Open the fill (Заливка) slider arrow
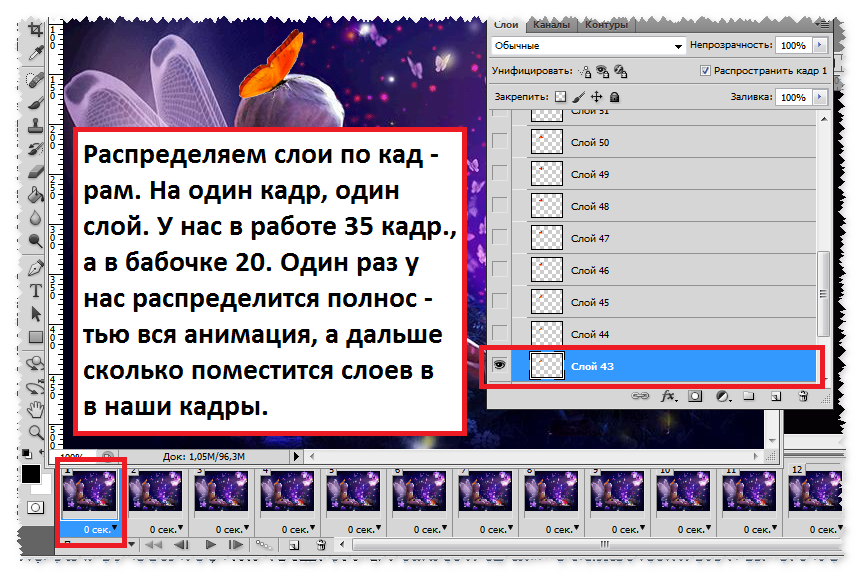This screenshot has width=862, height=579. click(820, 97)
